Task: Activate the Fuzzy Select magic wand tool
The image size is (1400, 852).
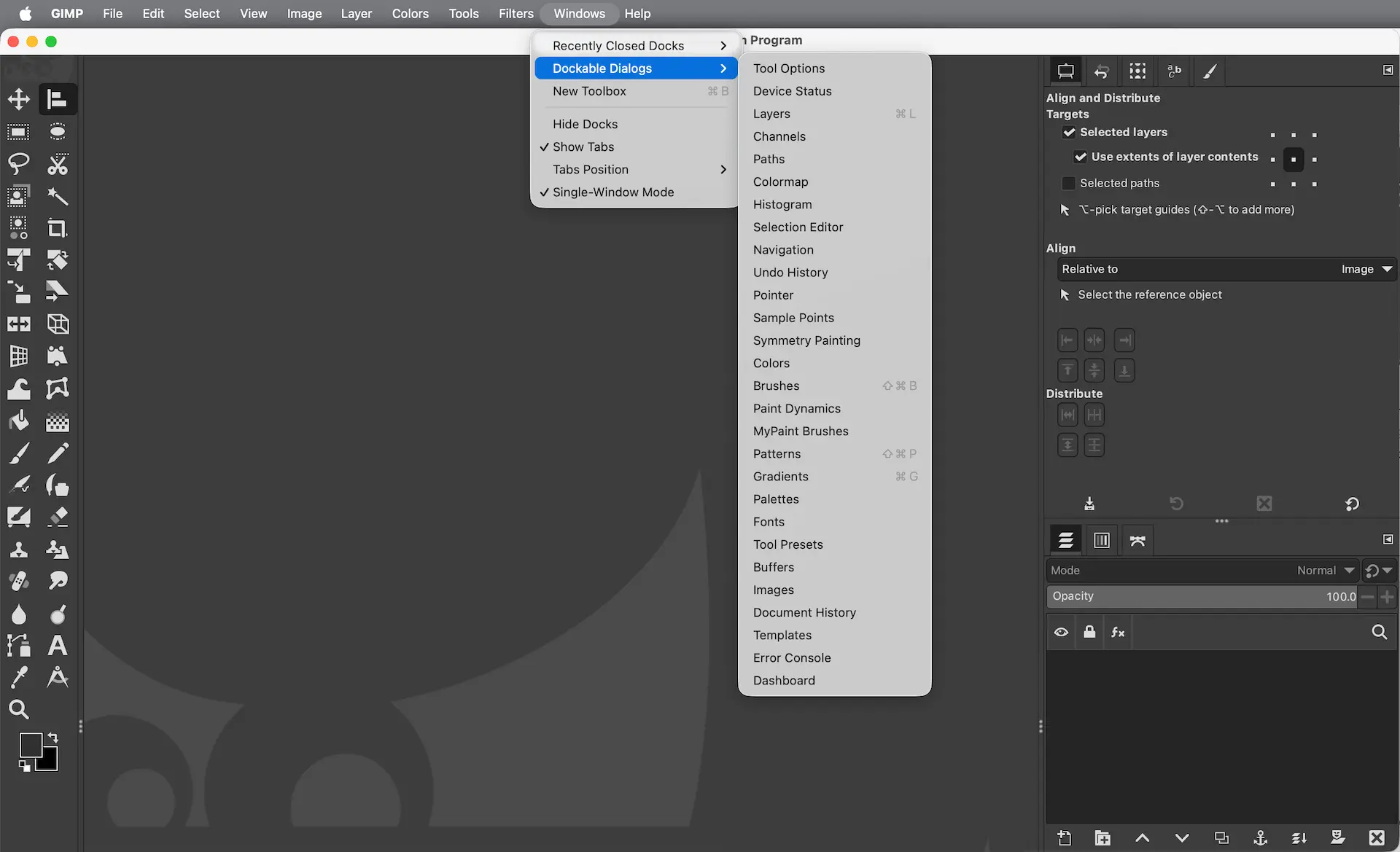Action: 58,196
